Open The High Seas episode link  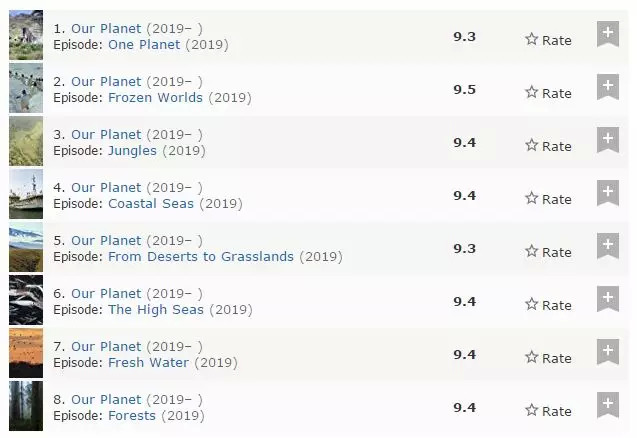(155, 310)
